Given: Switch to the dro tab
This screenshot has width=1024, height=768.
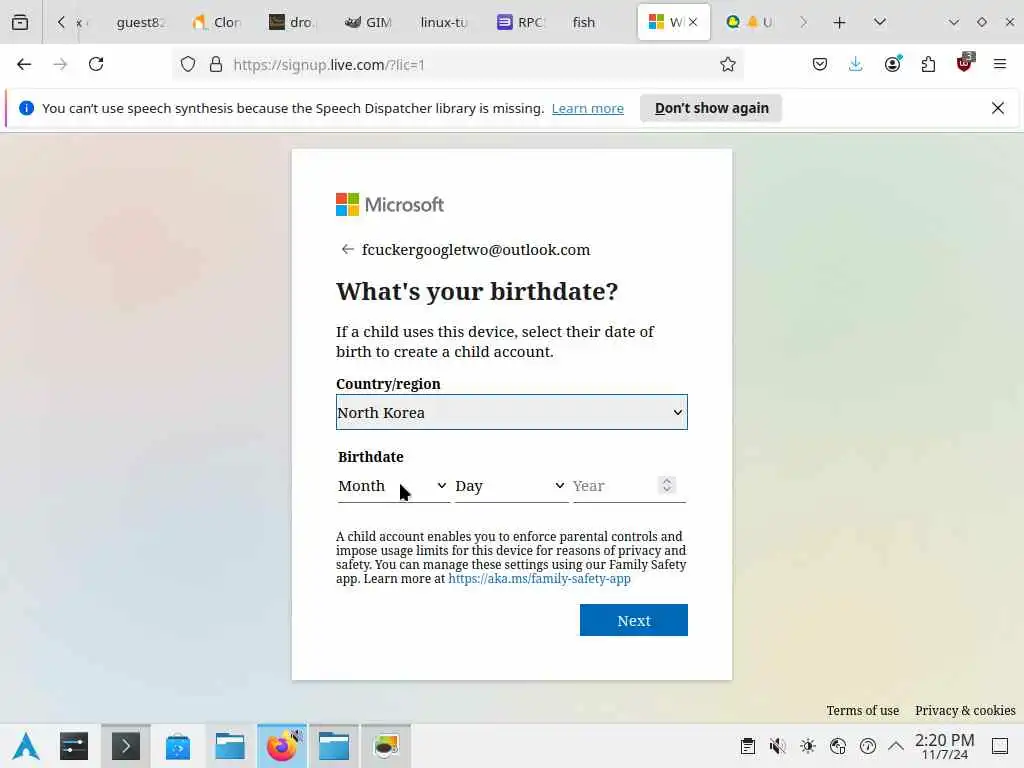Looking at the screenshot, I should (293, 22).
